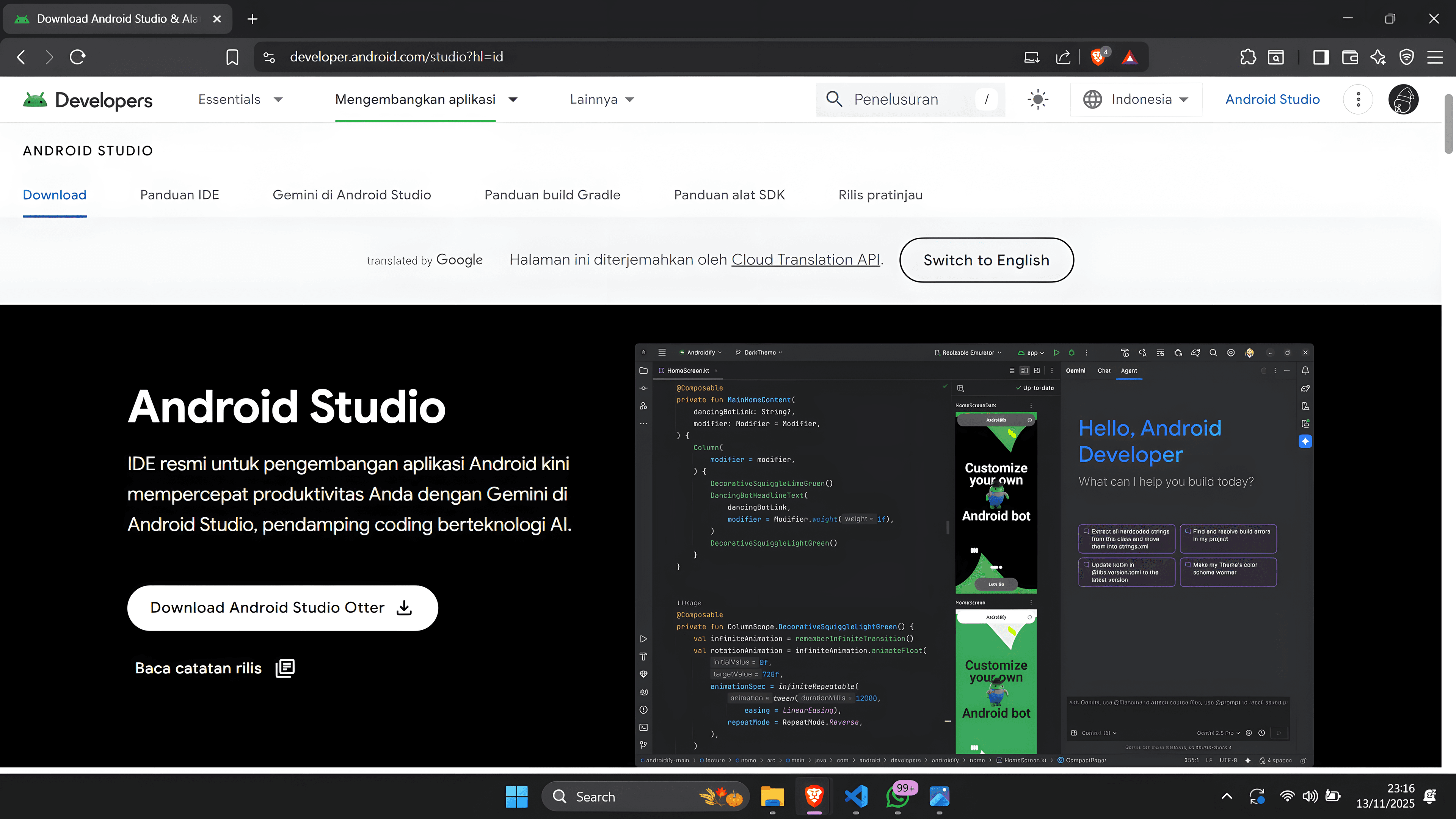Switch to the Panduan IDE tab
This screenshot has width=1456, height=819.
point(179,195)
